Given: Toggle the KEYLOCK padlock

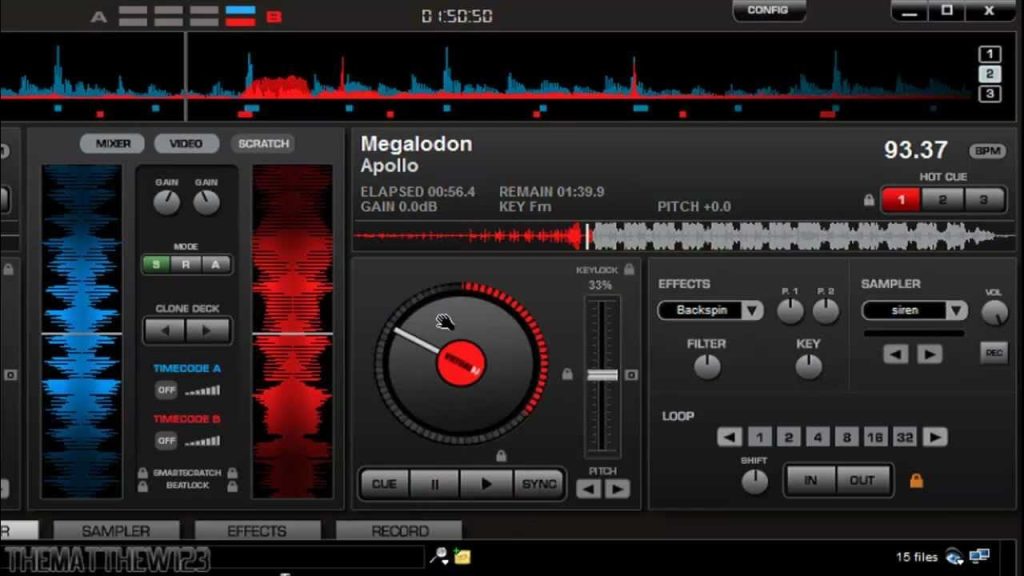Looking at the screenshot, I should (629, 268).
